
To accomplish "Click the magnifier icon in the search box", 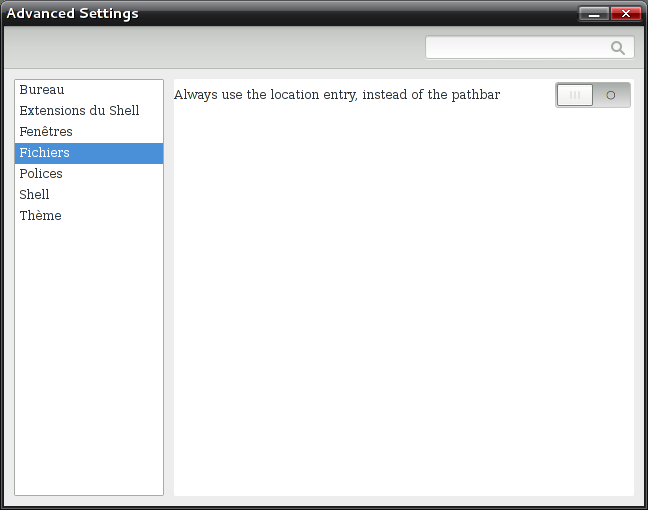I will (x=618, y=47).
